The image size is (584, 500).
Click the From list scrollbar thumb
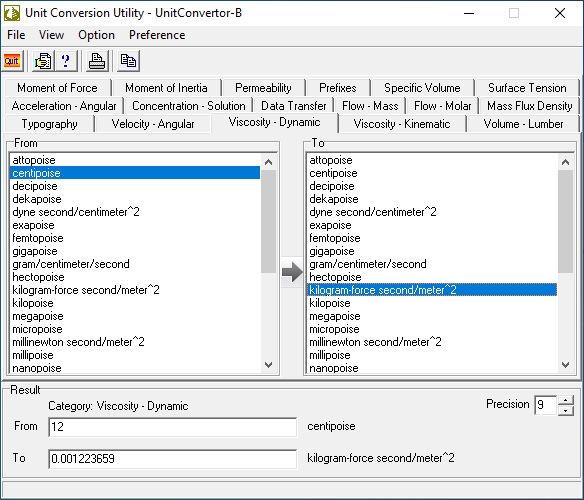pos(268,221)
